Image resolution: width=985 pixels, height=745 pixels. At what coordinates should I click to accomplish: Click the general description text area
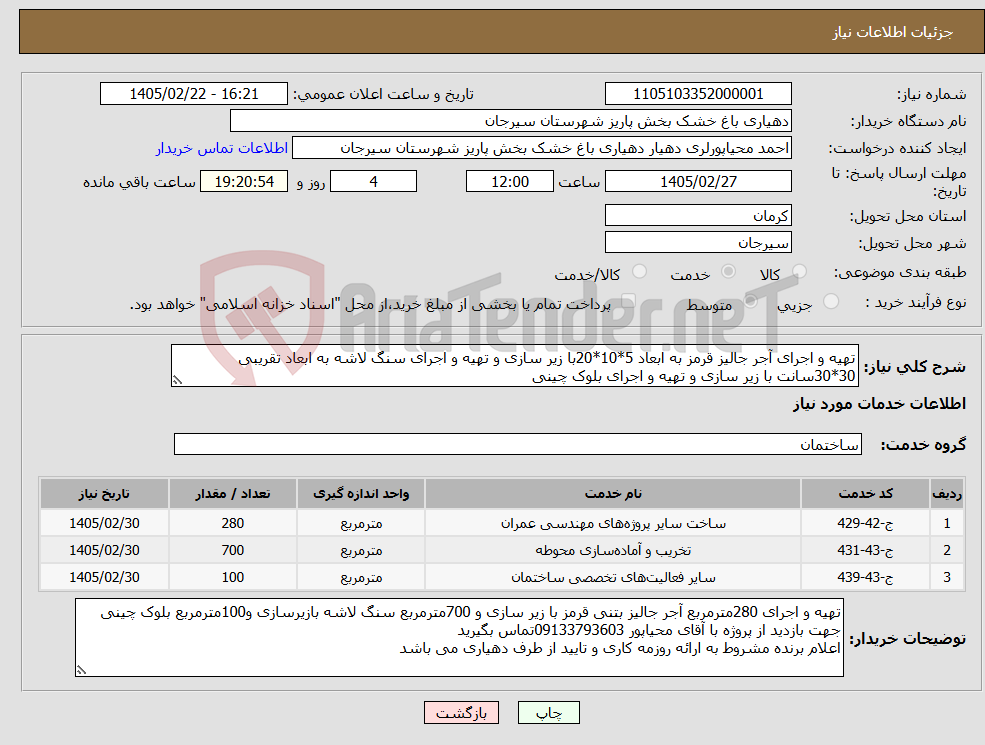pos(514,366)
